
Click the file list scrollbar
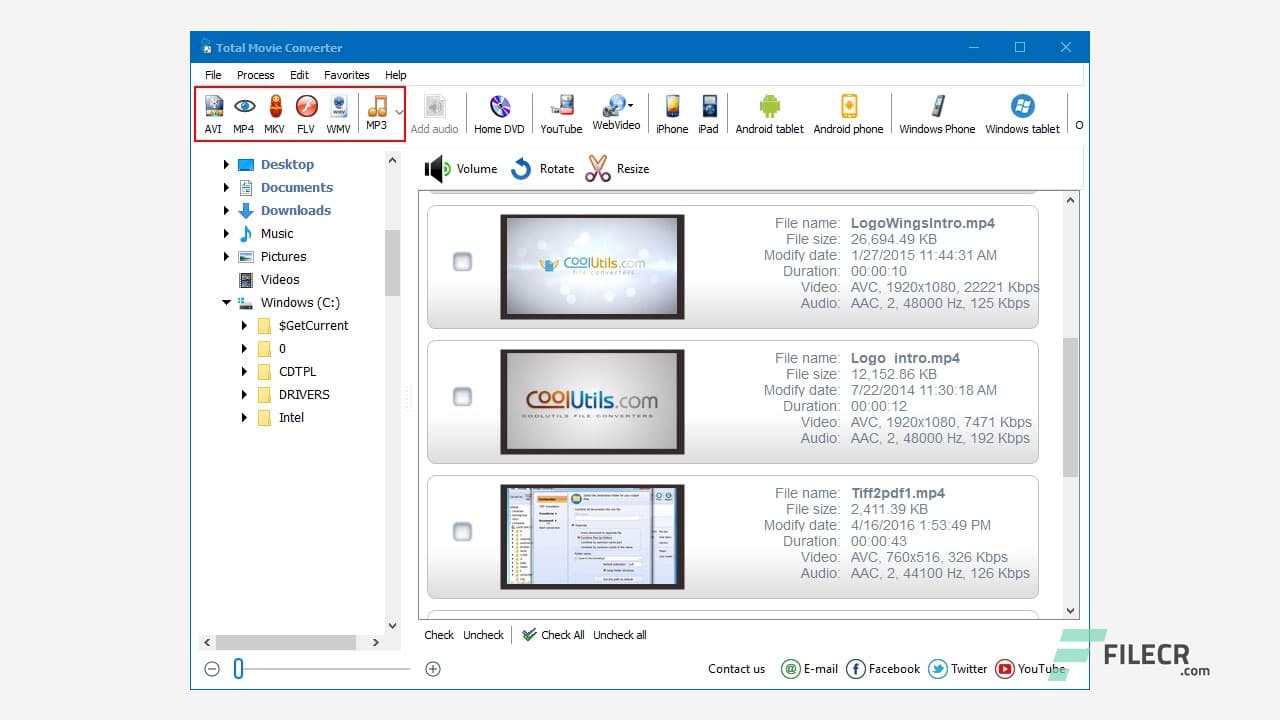coord(1070,400)
